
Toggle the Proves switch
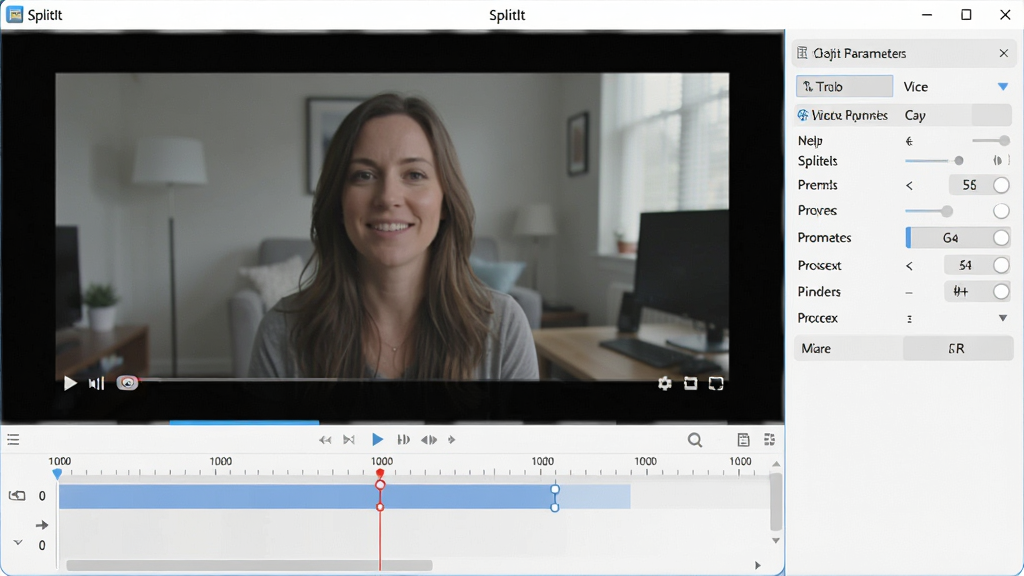tap(1001, 211)
